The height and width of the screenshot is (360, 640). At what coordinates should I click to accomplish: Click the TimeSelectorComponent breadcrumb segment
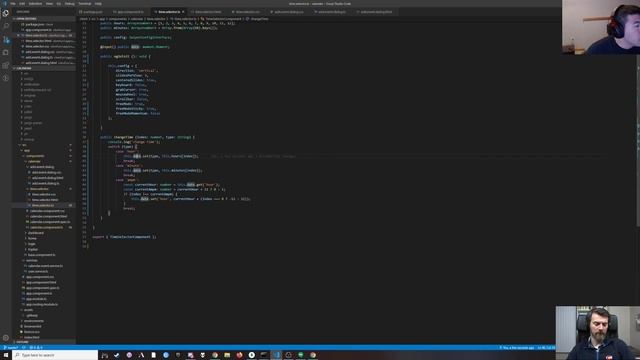222,19
